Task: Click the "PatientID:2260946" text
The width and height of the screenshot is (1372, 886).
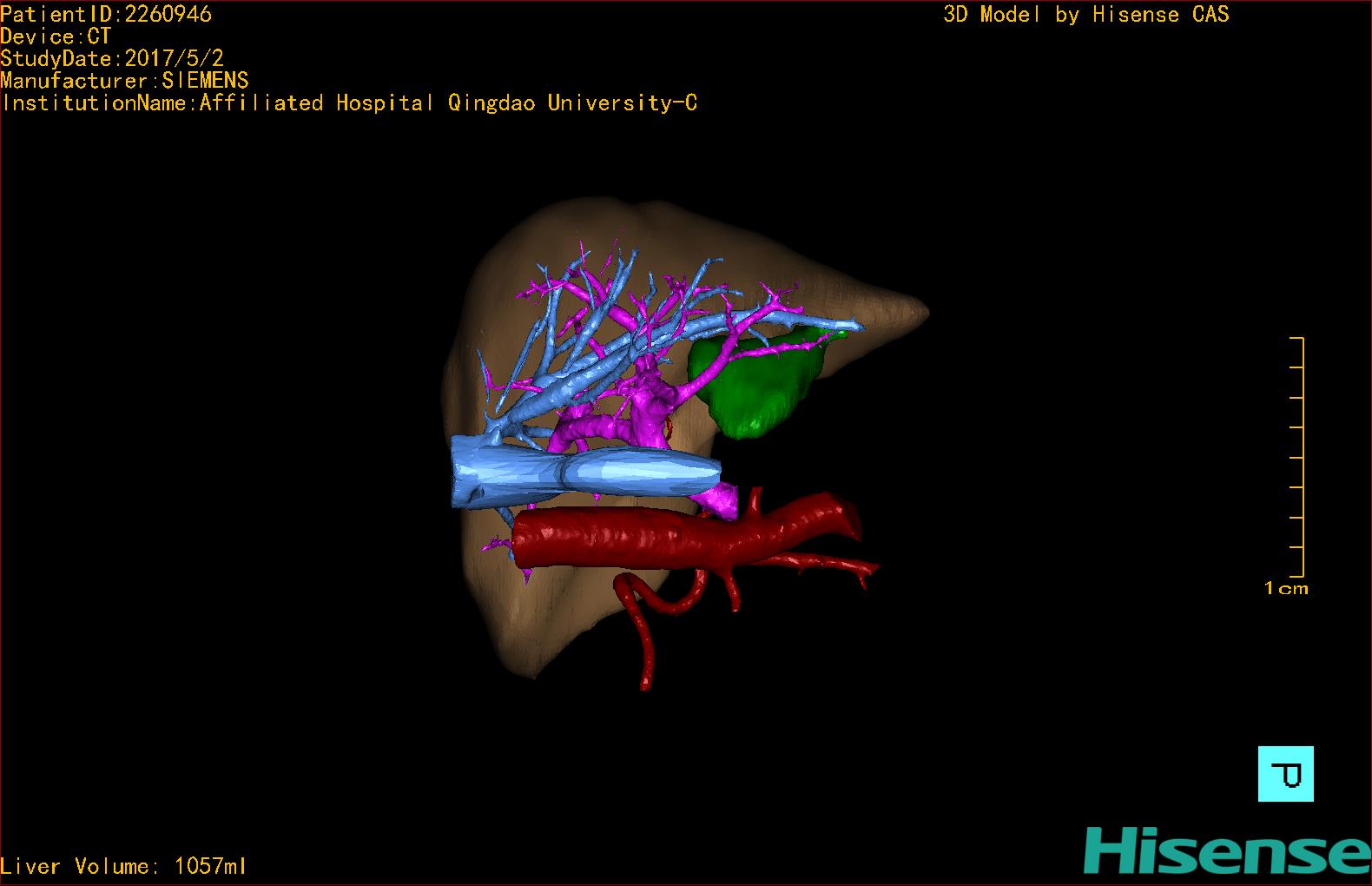Action: 106,14
